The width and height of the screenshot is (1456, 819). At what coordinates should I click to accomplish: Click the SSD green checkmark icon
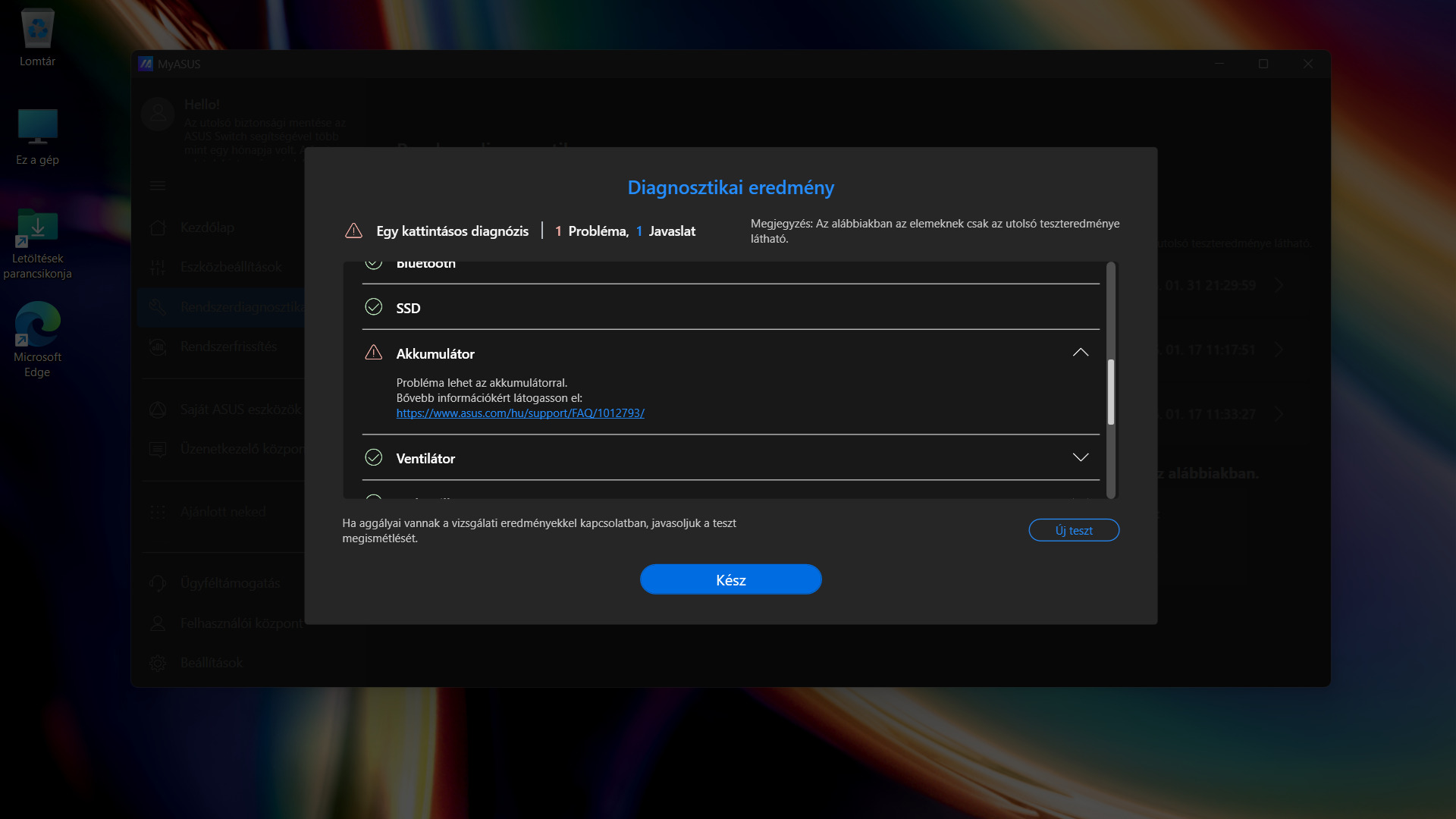(373, 307)
